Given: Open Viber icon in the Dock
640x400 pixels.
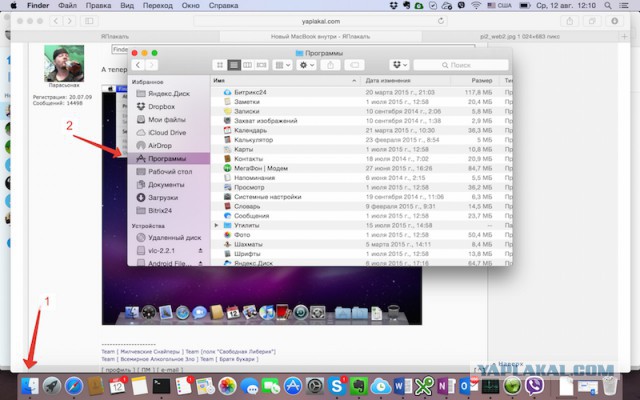Looking at the screenshot, I should (534, 386).
